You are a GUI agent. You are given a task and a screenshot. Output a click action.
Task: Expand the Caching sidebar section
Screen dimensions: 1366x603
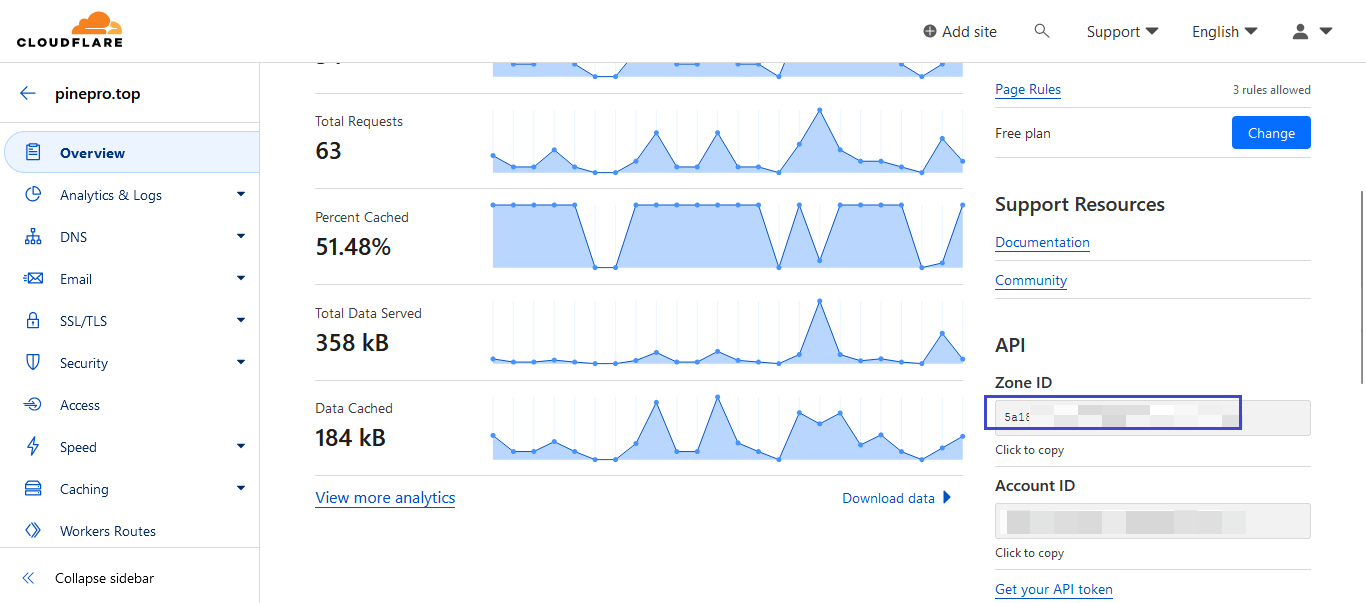pyautogui.click(x=241, y=489)
